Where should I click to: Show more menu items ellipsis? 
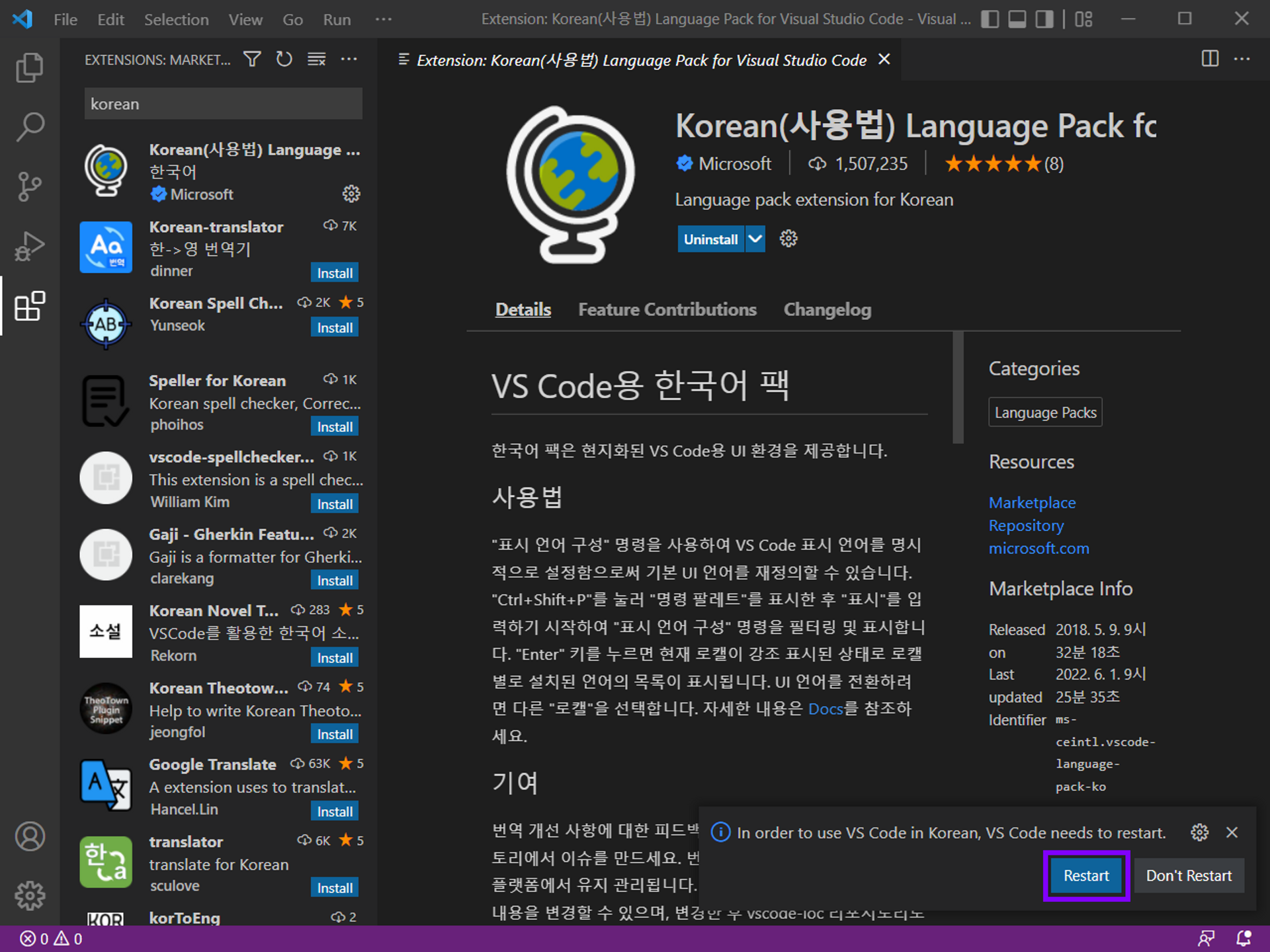(x=384, y=19)
